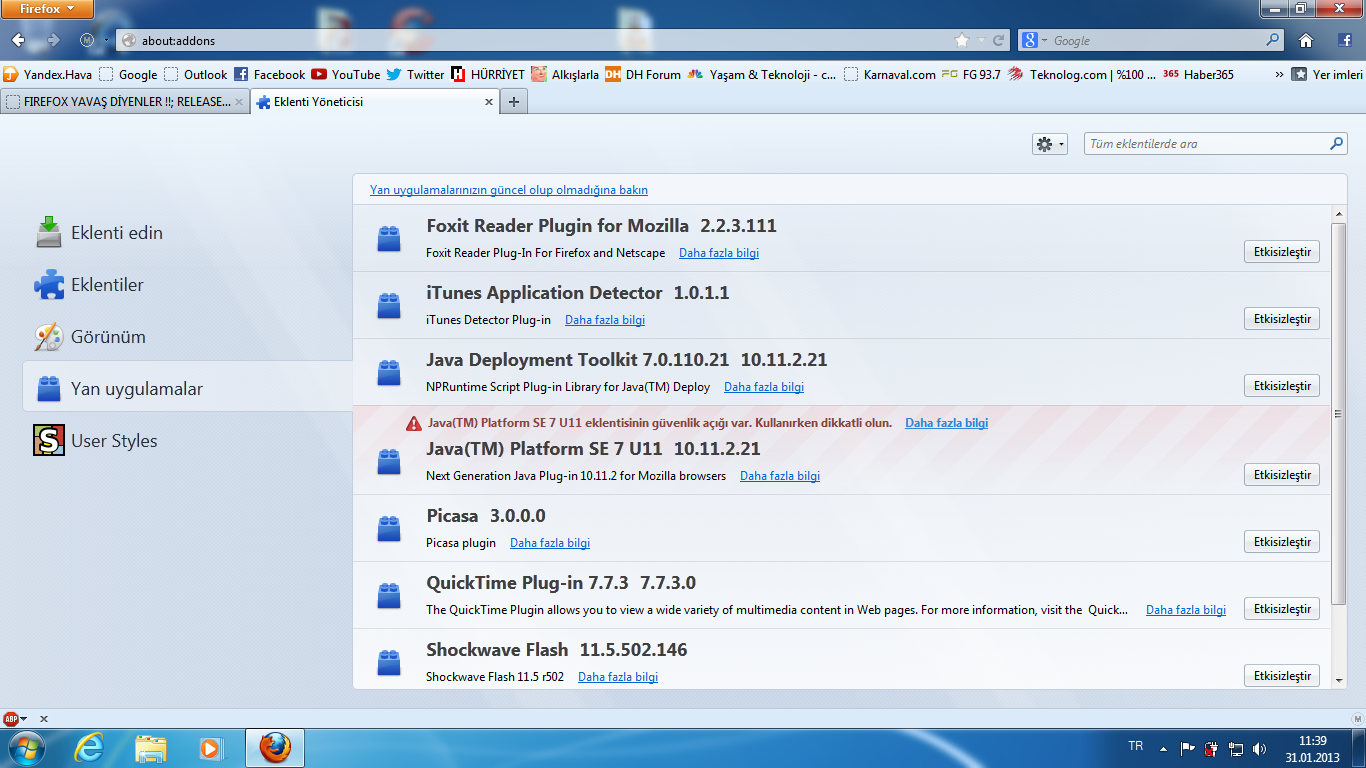Disable Foxit Reader Plugin with Etkisizleştir
Screen dimensions: 1366x768
click(1282, 252)
